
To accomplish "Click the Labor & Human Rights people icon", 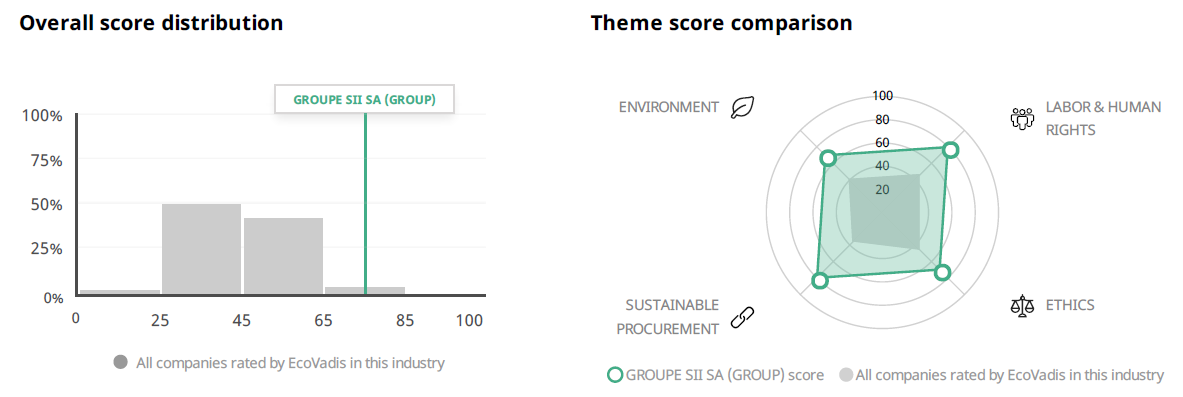I will click(1022, 118).
